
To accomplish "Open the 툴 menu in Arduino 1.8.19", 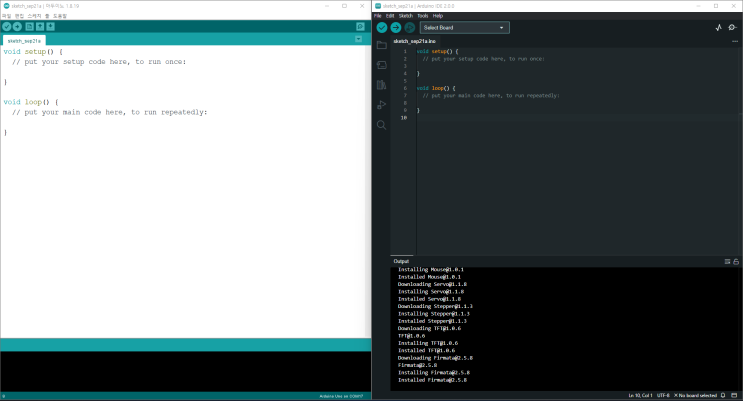I will coord(47,16).
